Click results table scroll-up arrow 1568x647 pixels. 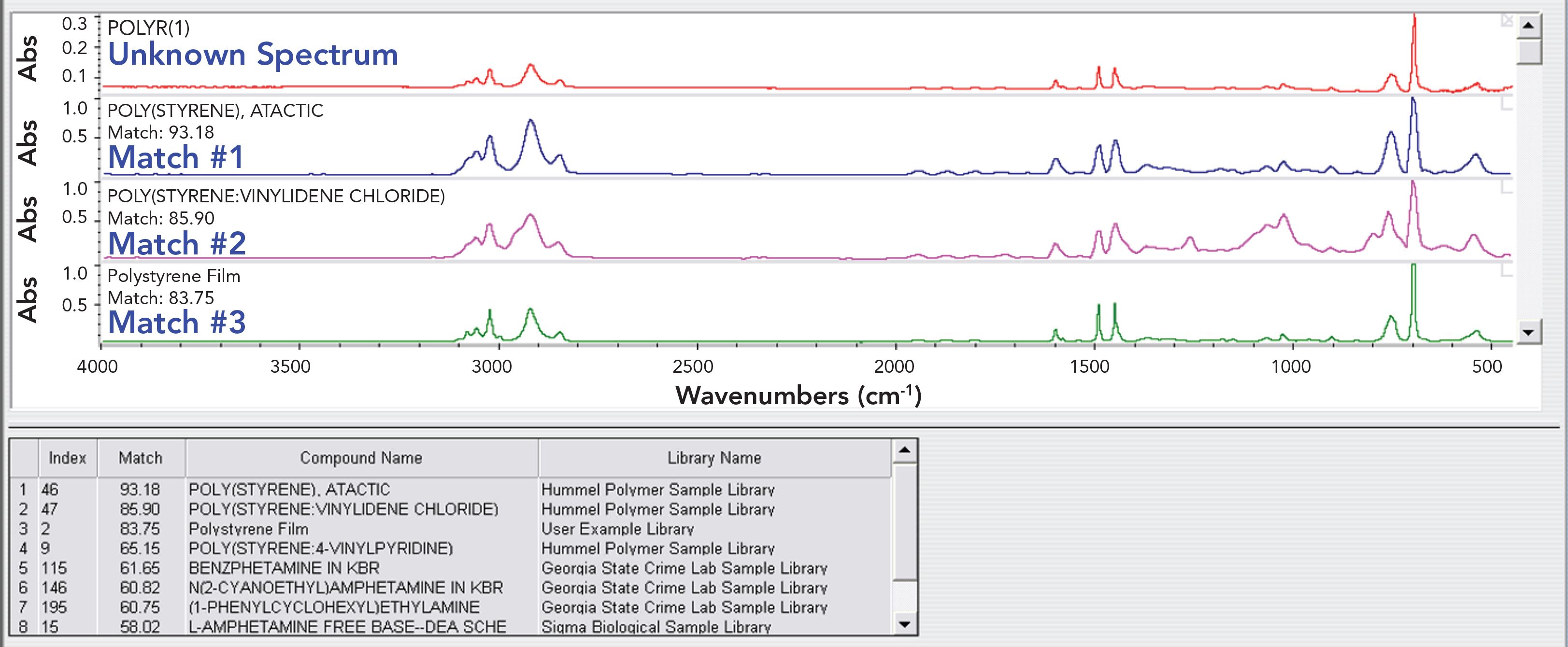(904, 451)
